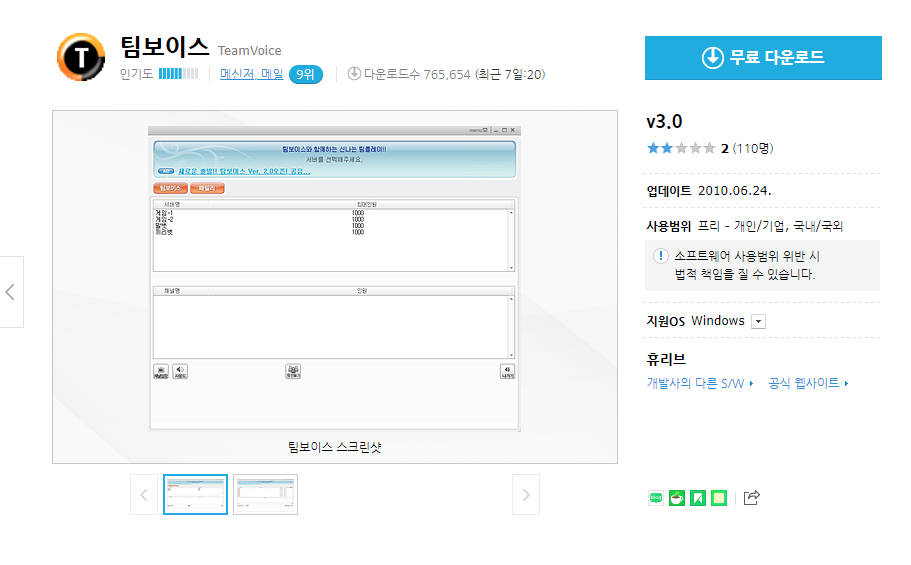Click the download count arrow icon
Image resolution: width=911 pixels, height=565 pixels.
pyautogui.click(x=354, y=74)
